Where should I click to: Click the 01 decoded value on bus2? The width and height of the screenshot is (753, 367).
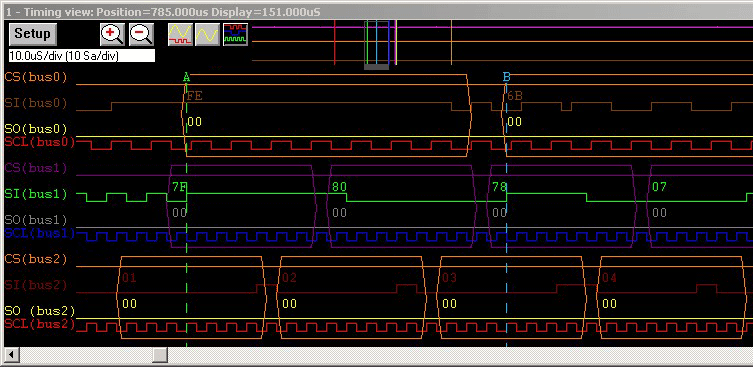pyautogui.click(x=129, y=278)
